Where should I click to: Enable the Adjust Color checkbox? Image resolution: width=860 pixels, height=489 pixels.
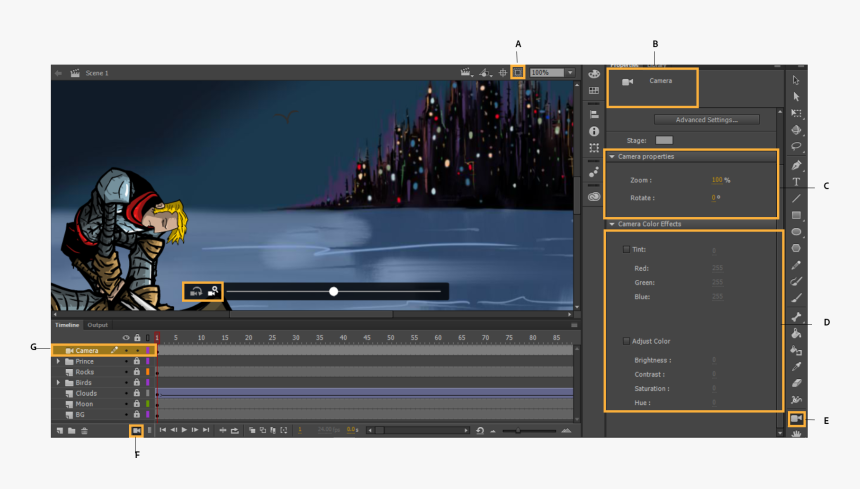(626, 341)
